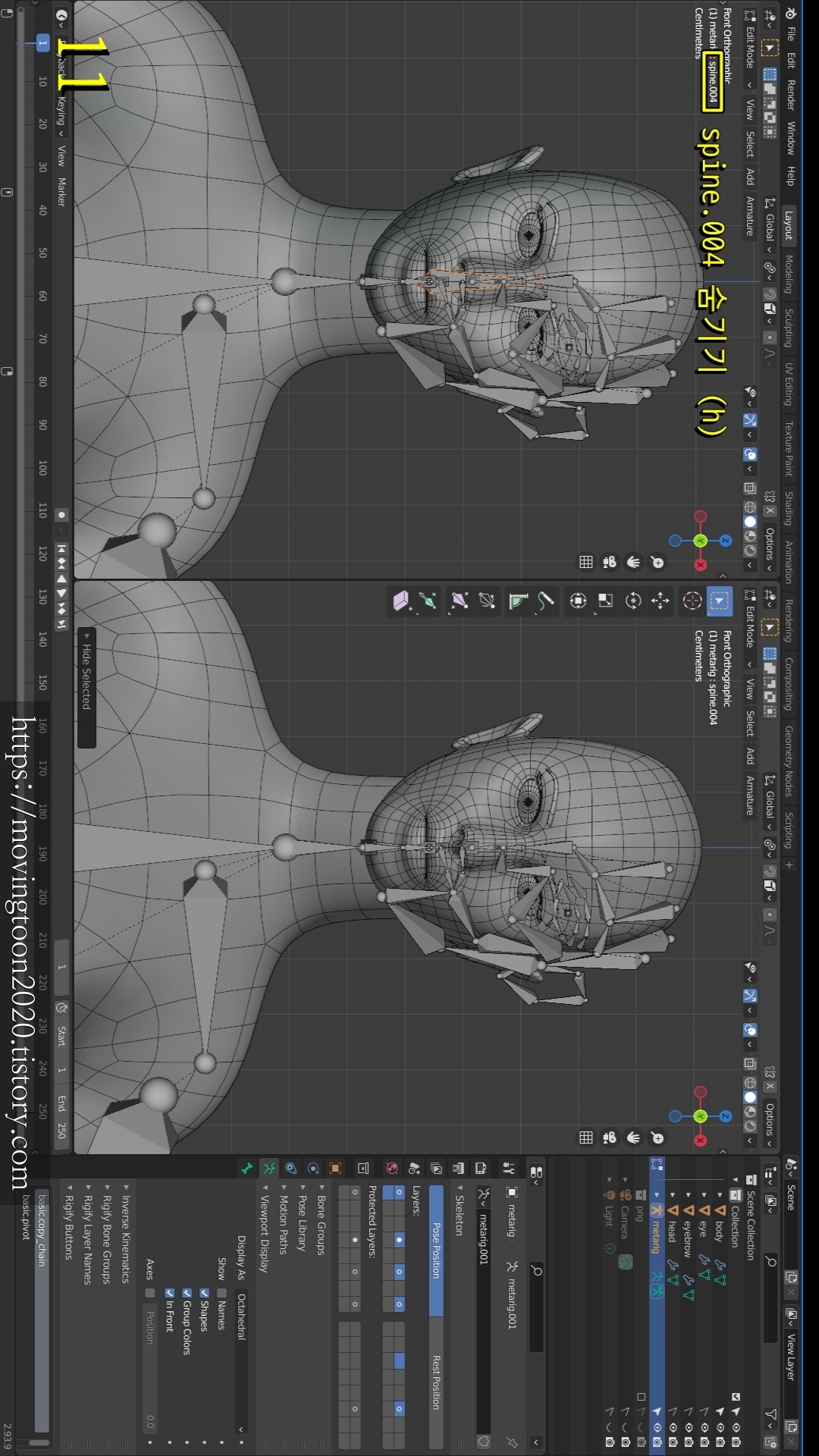Open the World properties tab
The width and height of the screenshot is (819, 1456).
(392, 1169)
